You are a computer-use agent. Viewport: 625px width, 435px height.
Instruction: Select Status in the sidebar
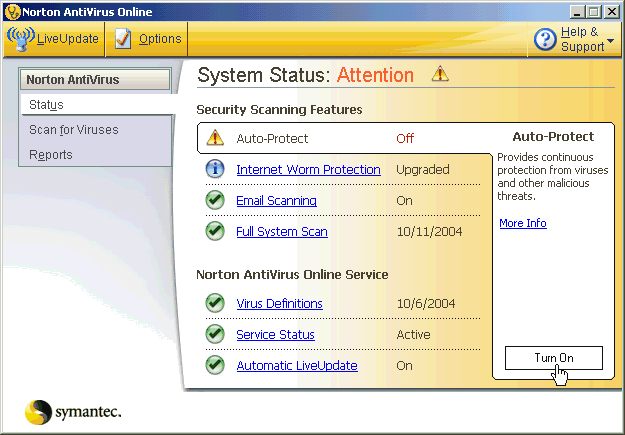coord(47,104)
